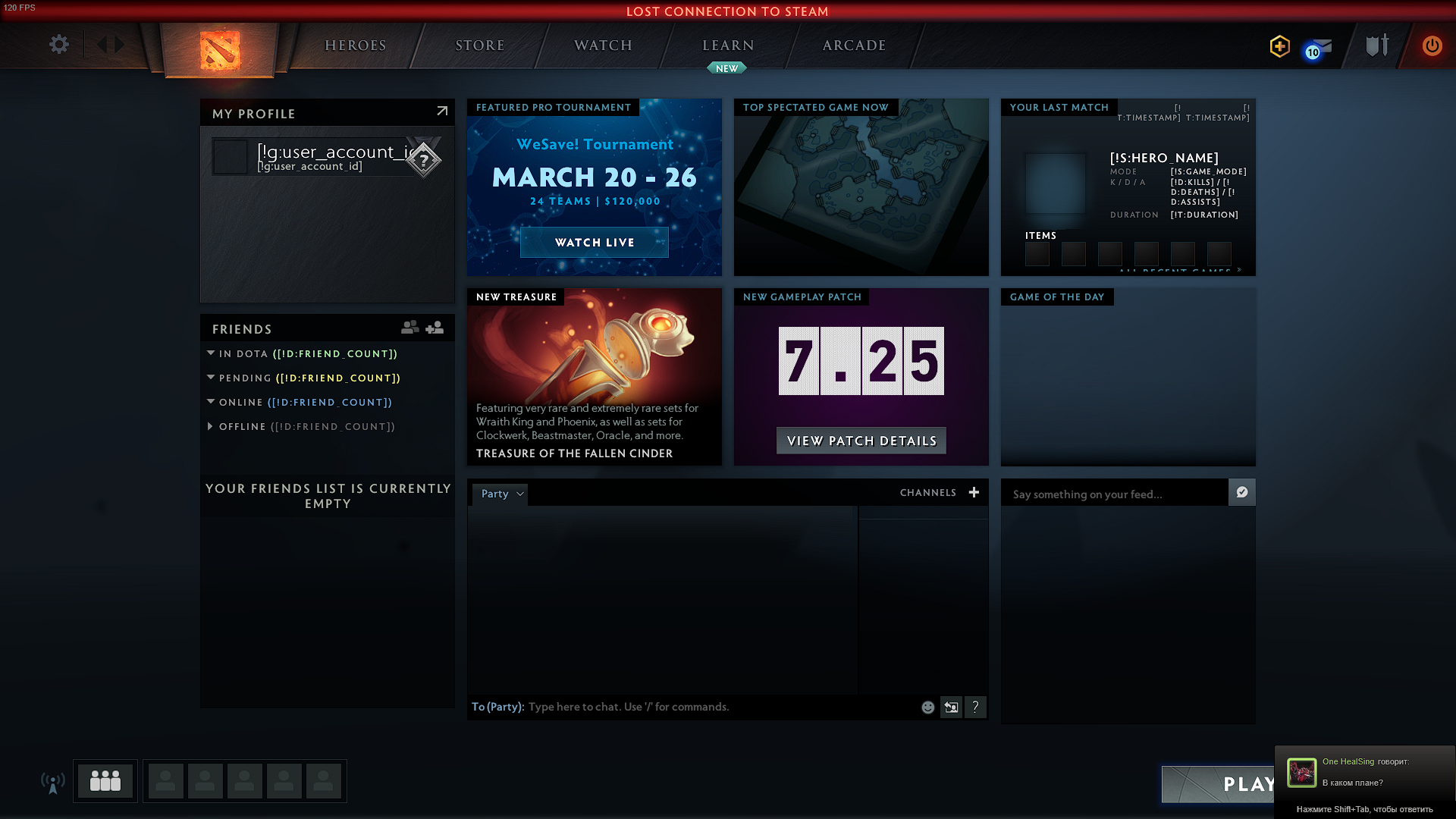Image resolution: width=1456 pixels, height=819 pixels.
Task: Open the Channels list in chat
Action: (928, 492)
